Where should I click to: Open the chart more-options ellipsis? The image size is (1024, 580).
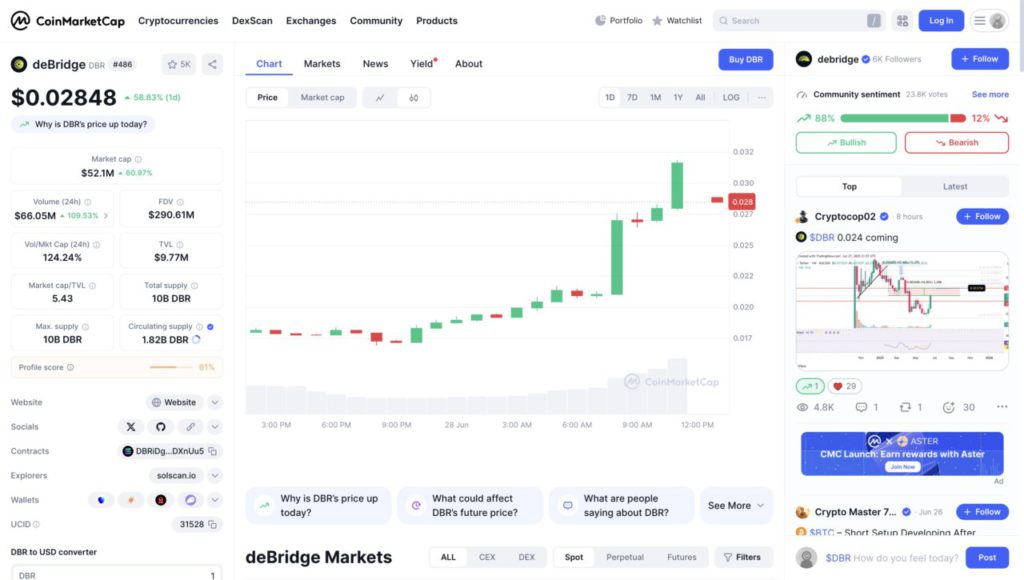tap(762, 97)
